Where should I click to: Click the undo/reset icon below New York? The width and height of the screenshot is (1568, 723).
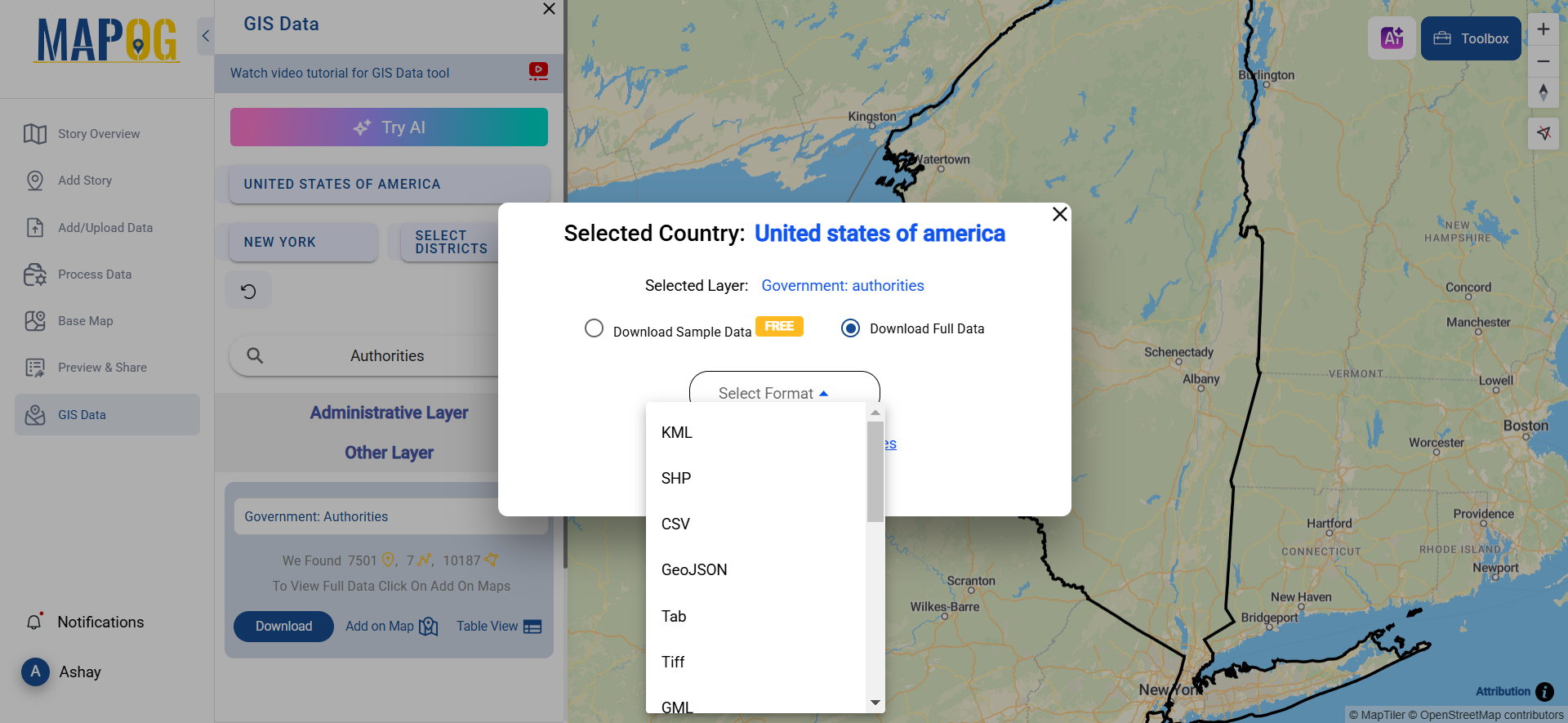248,290
